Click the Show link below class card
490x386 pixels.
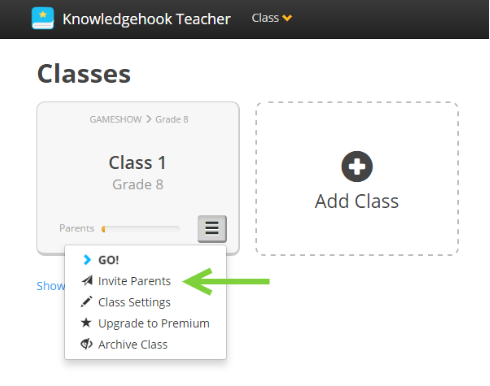[x=51, y=286]
